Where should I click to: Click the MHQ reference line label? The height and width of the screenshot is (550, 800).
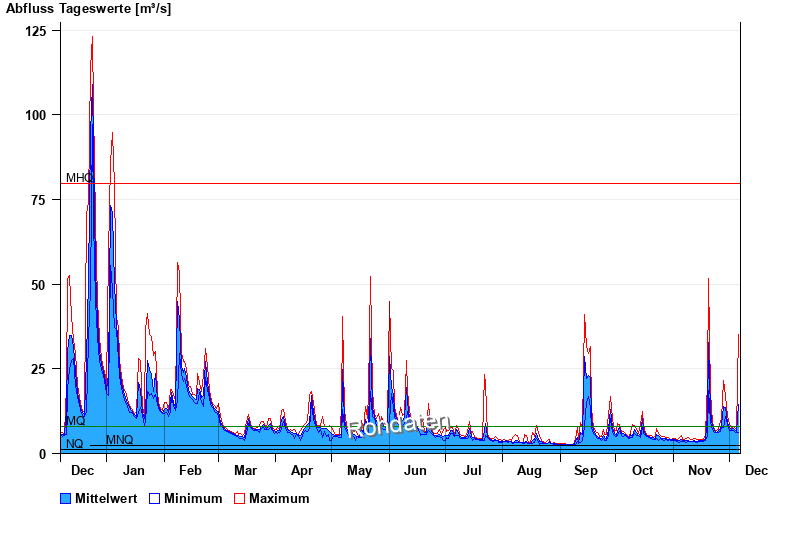[79, 178]
